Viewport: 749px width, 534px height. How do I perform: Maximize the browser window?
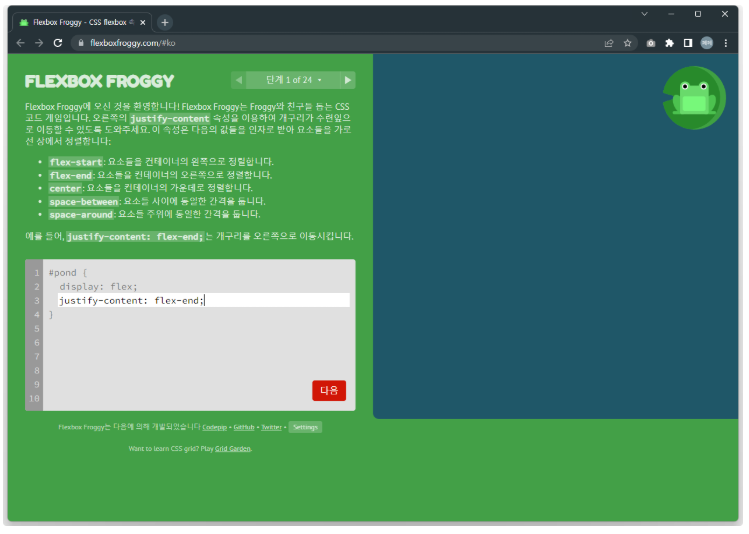tap(698, 14)
